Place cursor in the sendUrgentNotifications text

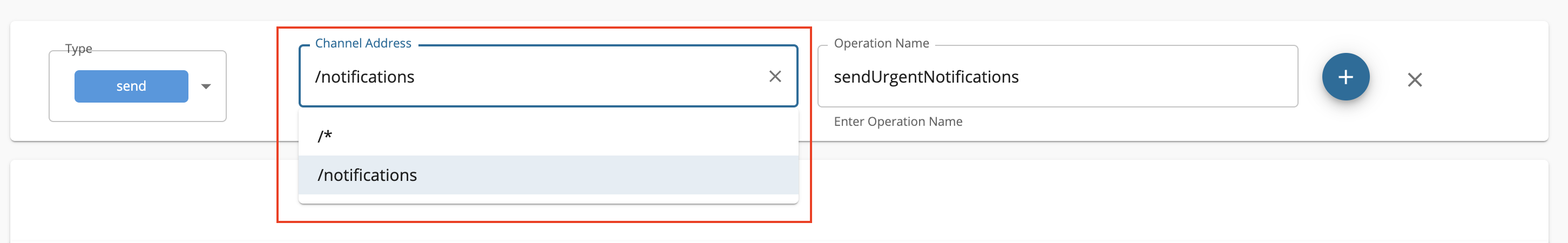(926, 77)
